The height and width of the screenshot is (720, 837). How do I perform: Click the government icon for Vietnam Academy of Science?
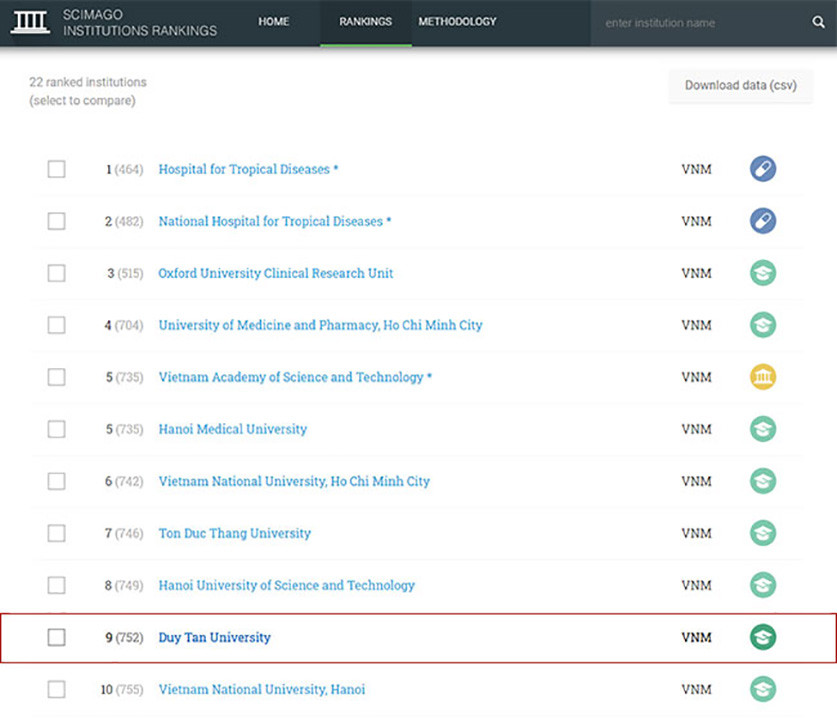coord(763,377)
